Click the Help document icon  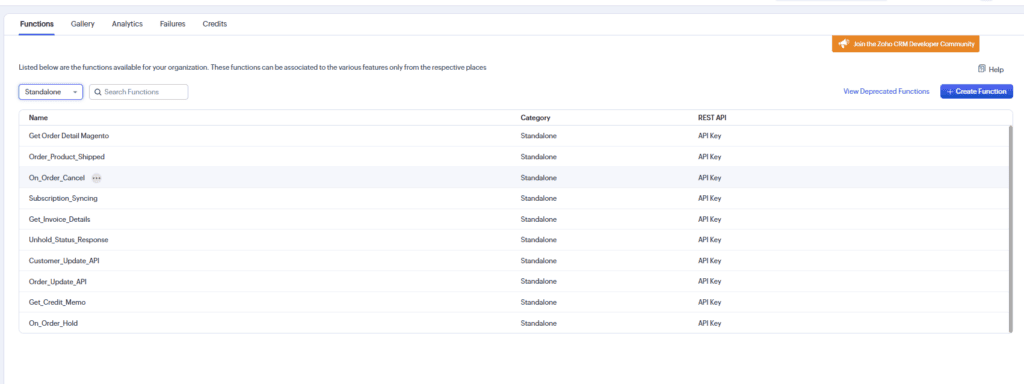click(981, 69)
